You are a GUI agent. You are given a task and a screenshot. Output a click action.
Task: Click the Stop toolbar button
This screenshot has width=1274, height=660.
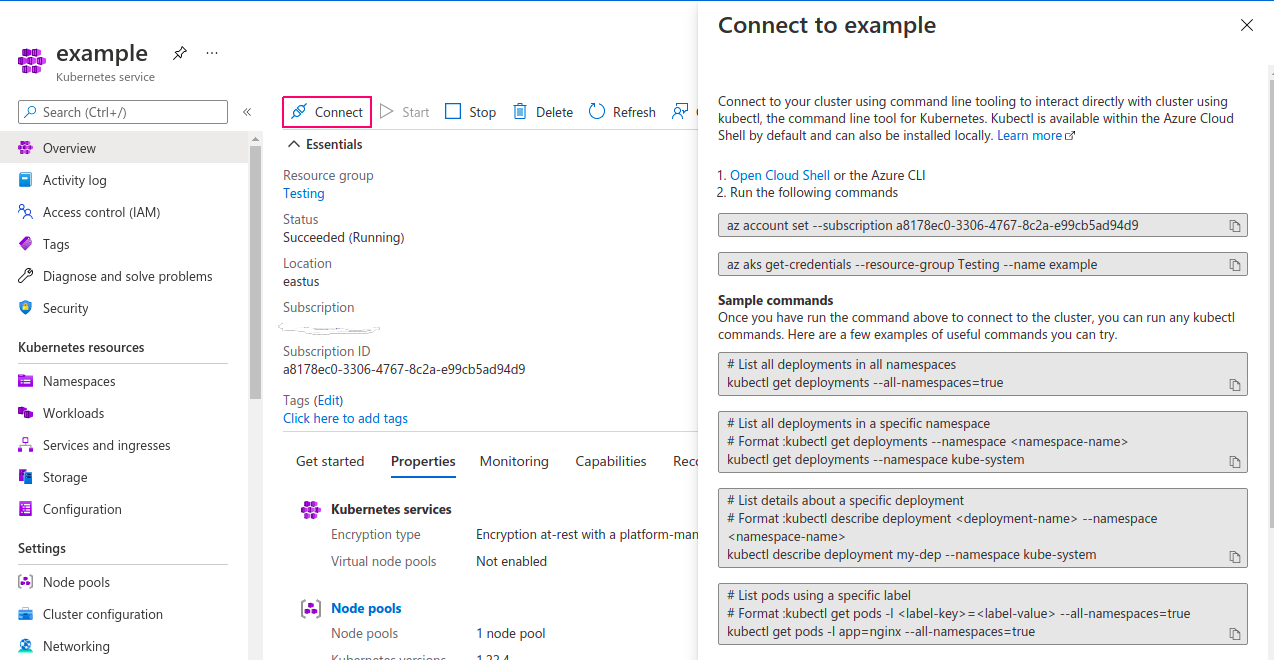(470, 112)
